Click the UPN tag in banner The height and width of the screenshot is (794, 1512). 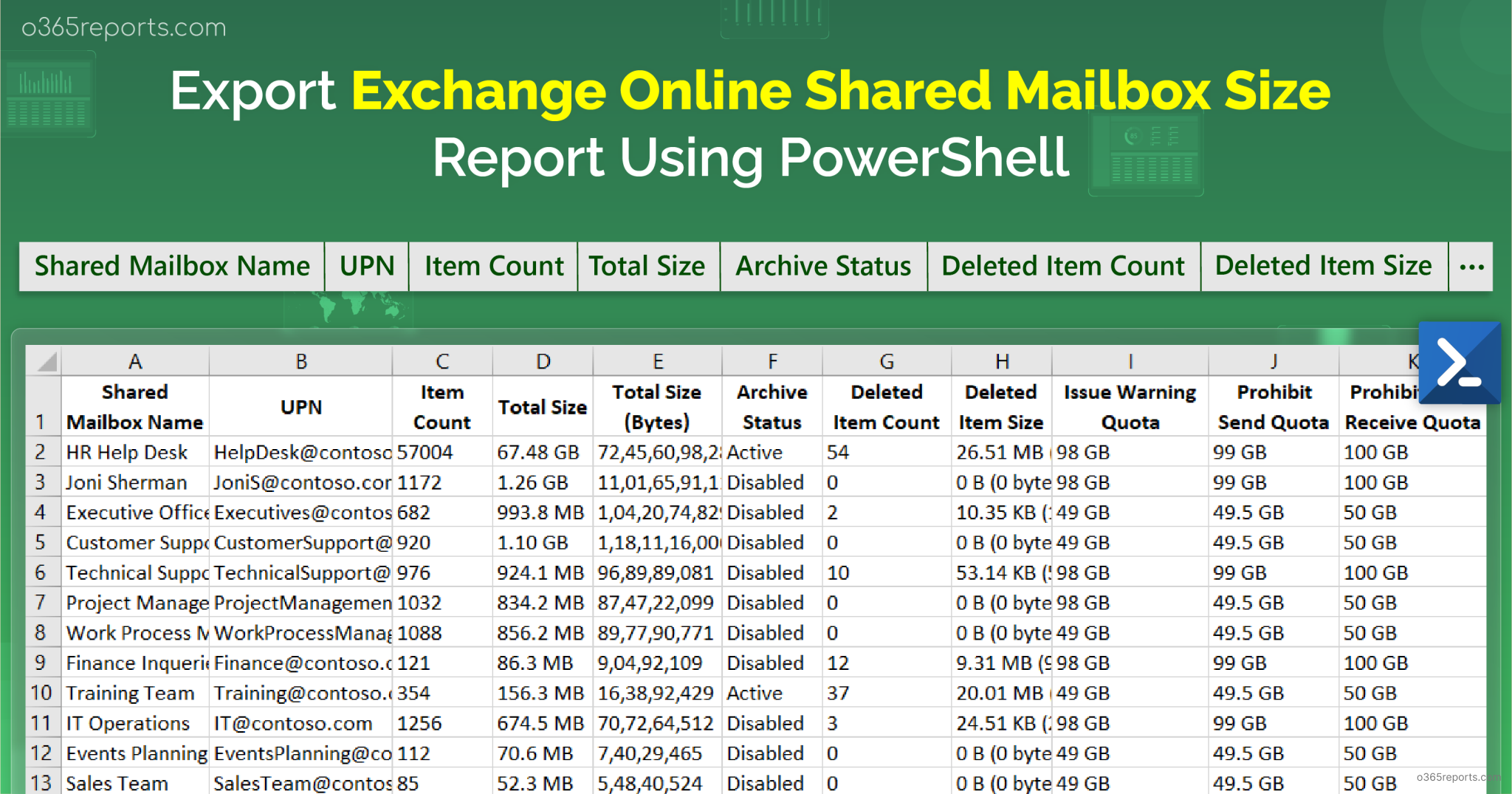click(x=367, y=267)
